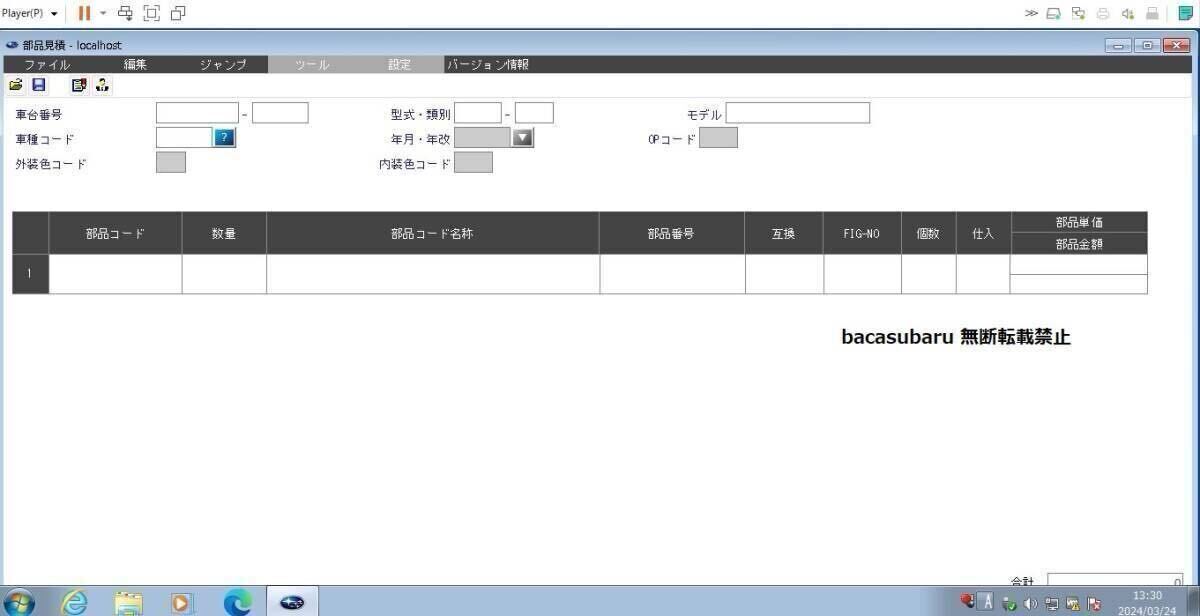Image resolution: width=1200 pixels, height=616 pixels.
Task: Click the first 車台番号 input field
Action: coord(197,113)
